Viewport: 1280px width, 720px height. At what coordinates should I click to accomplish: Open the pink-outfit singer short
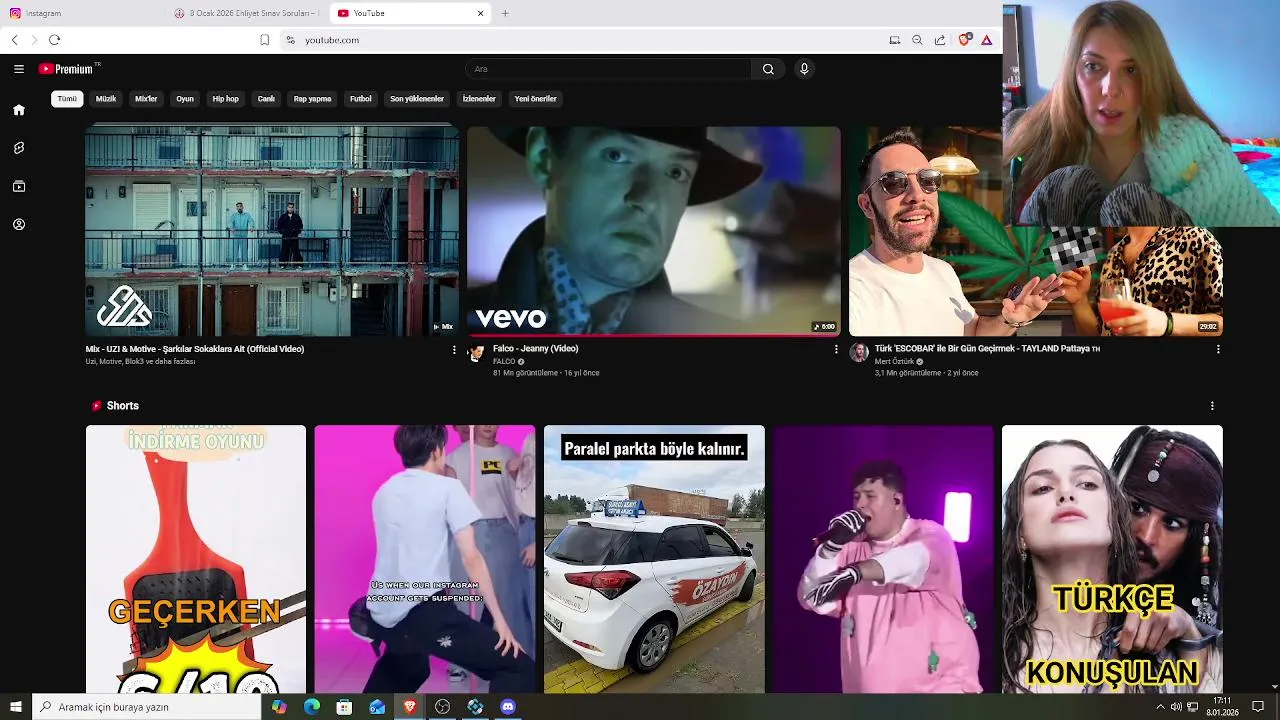coord(883,559)
